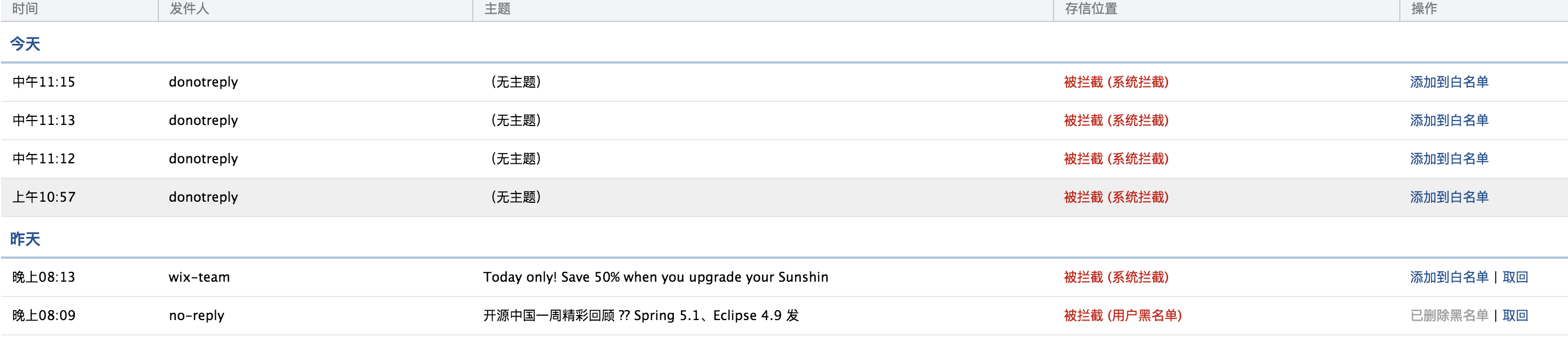Click the 存信位置 column header
This screenshot has width=1568, height=342.
[1091, 9]
